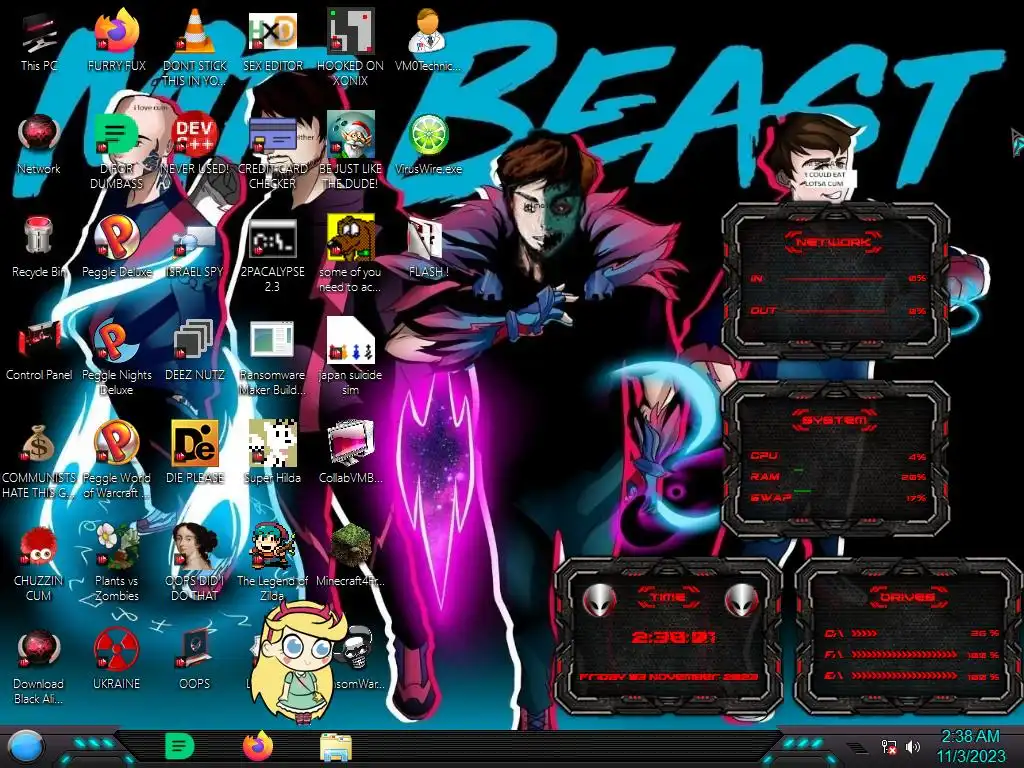Open the volume speaker tray icon

click(x=913, y=746)
